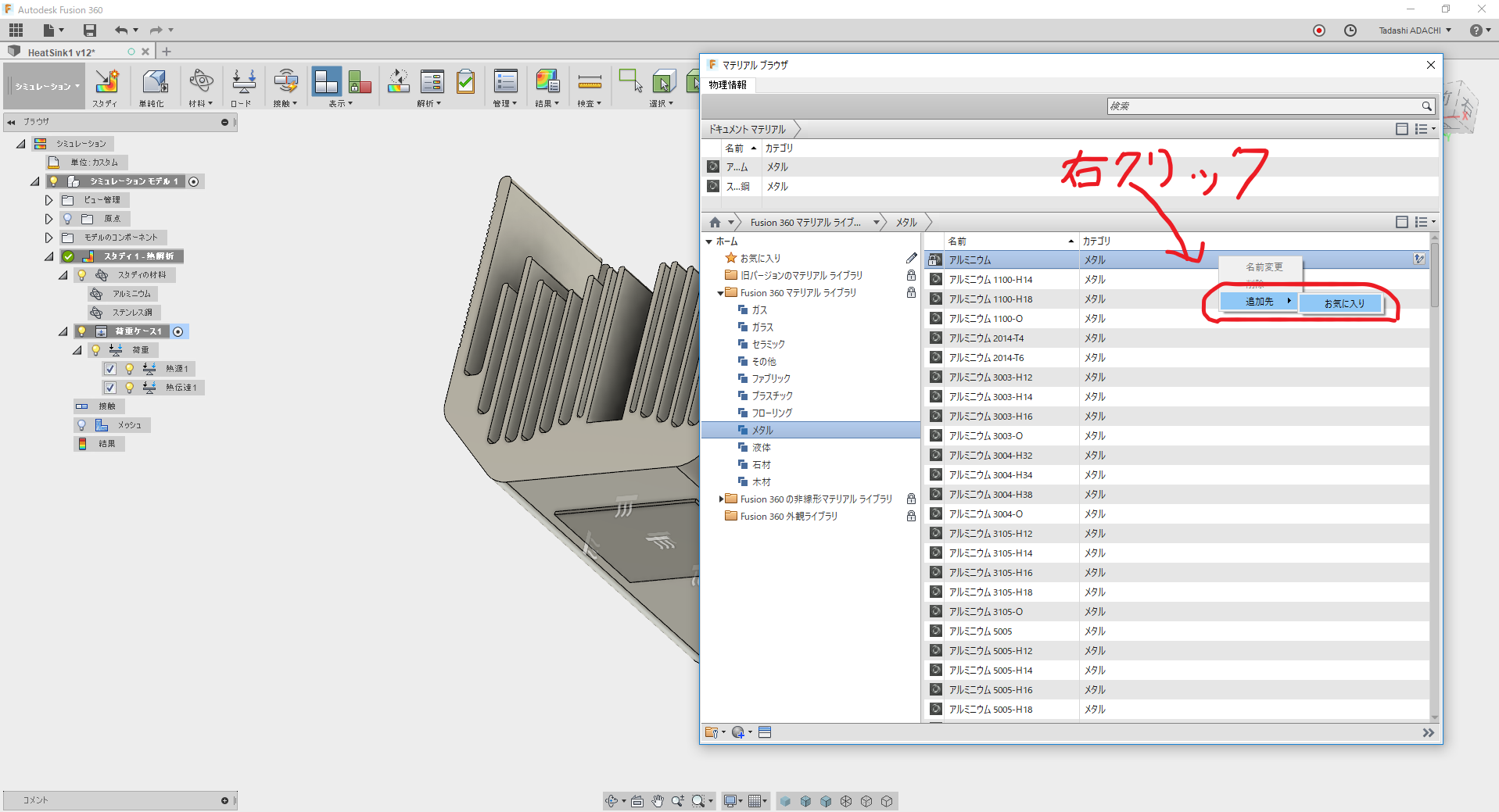Screen dimensions: 1499x812
Task: Open the job status clock icon
Action: 1350,30
